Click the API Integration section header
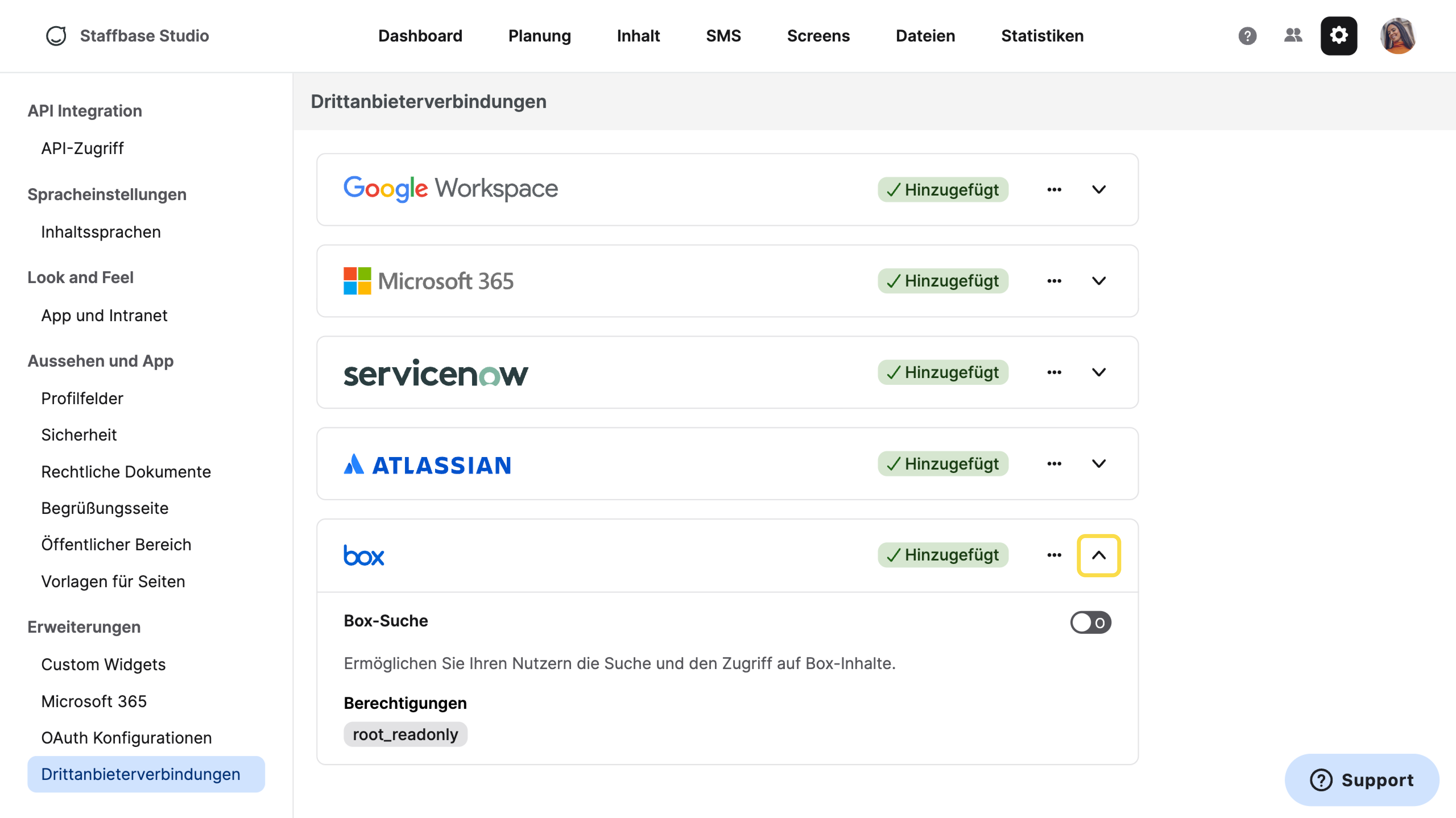 coord(85,111)
